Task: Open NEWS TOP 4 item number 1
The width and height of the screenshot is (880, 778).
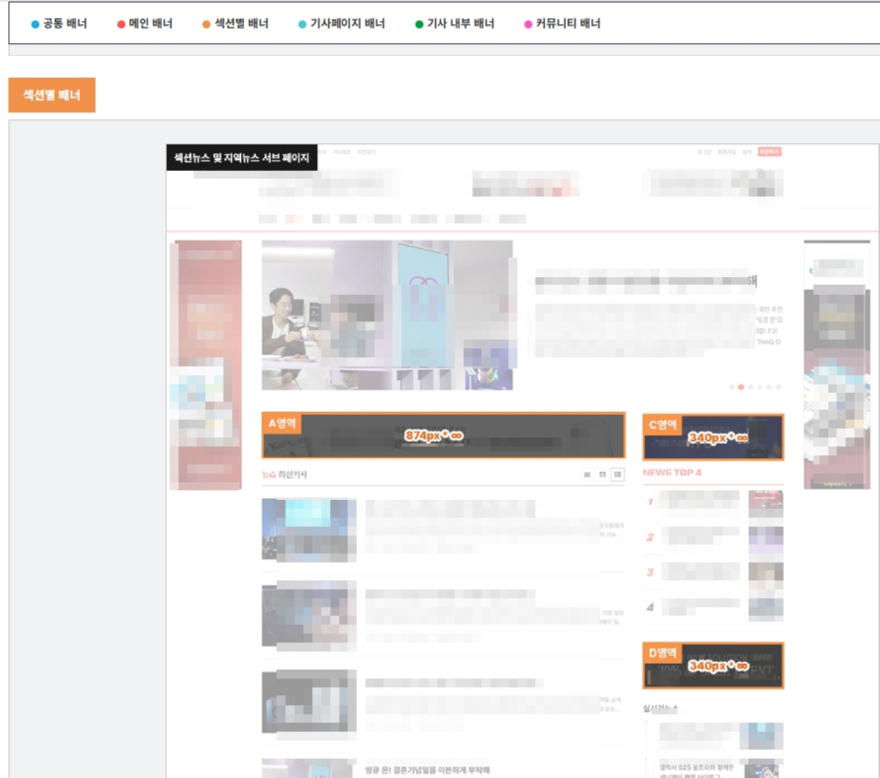Action: tap(713, 503)
